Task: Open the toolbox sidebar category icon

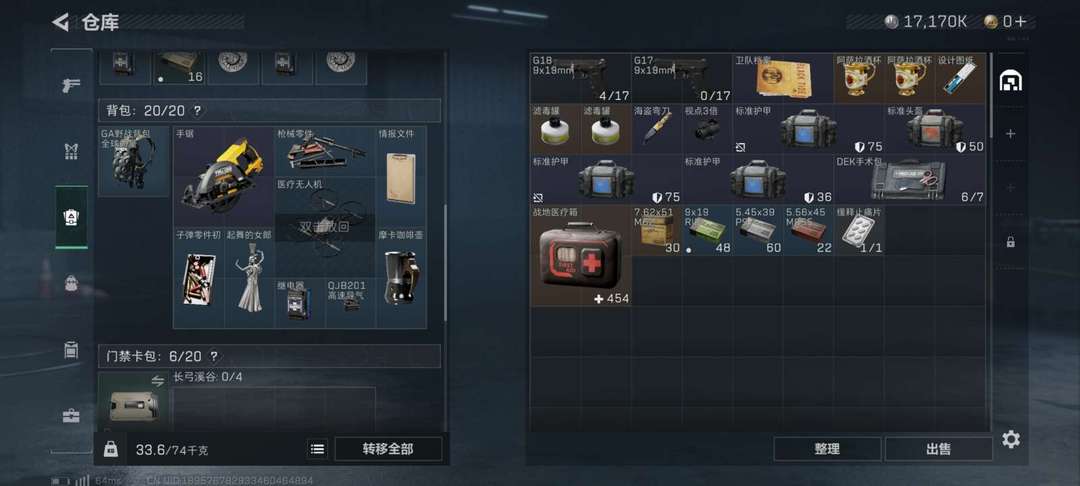Action: point(71,416)
